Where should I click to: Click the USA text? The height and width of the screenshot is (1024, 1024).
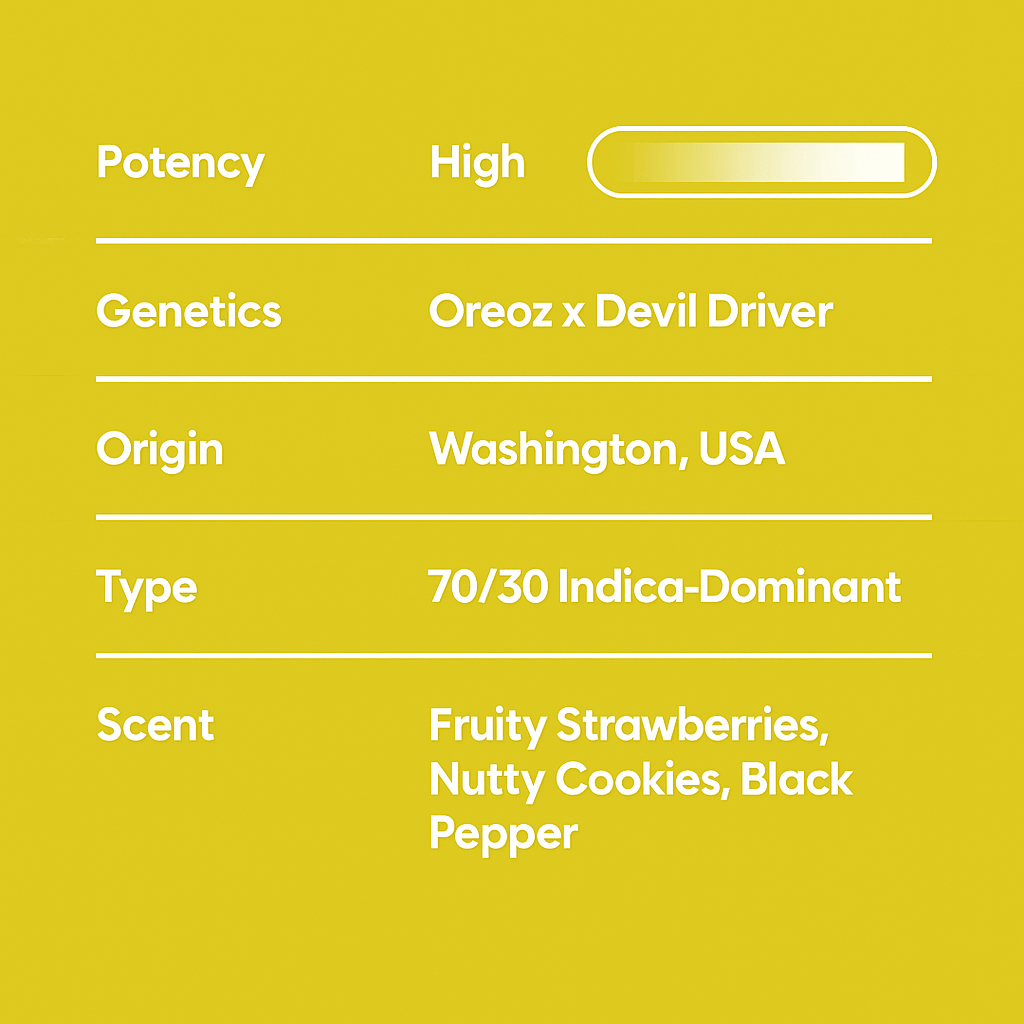(742, 450)
